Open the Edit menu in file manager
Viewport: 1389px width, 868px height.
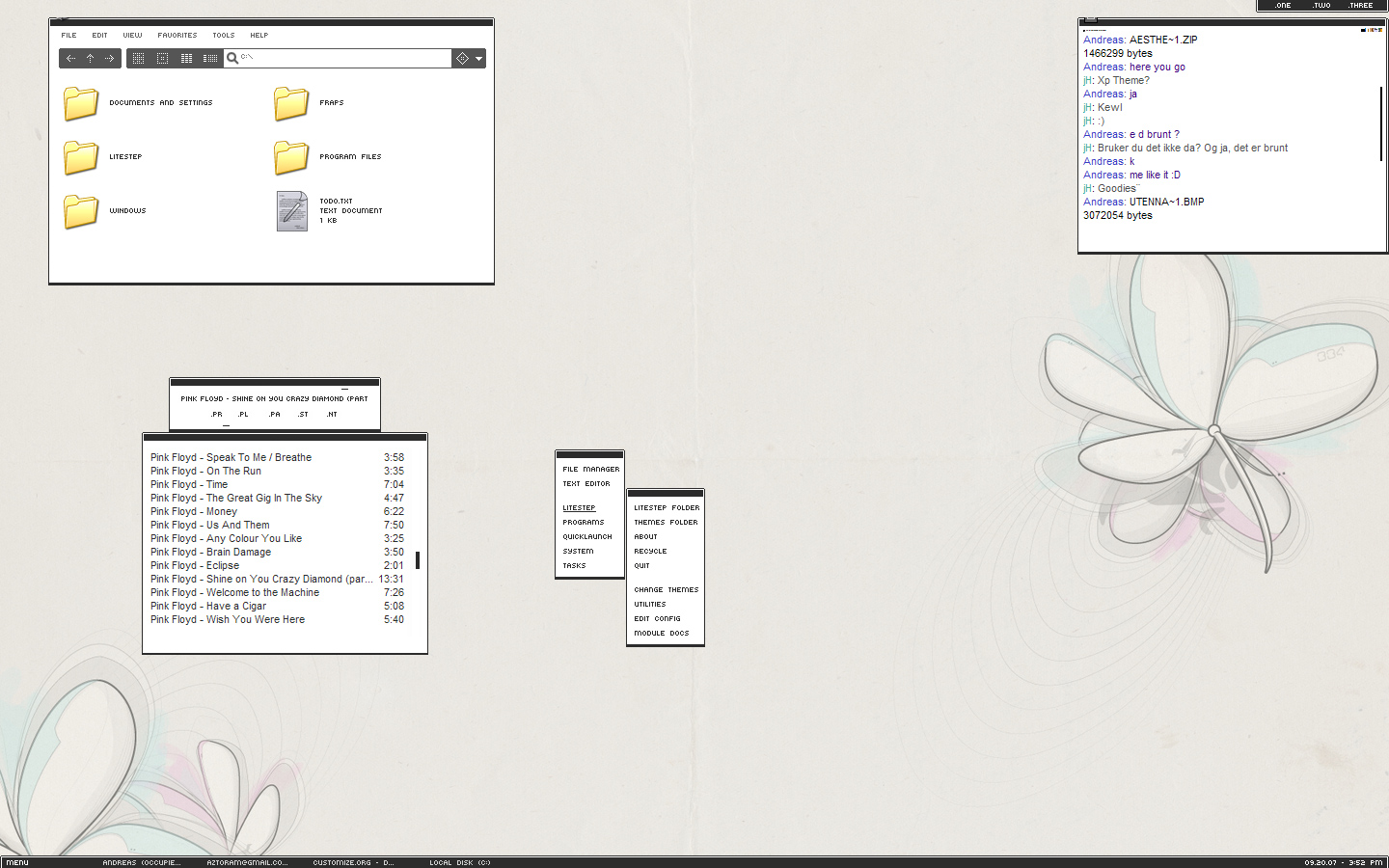point(99,35)
